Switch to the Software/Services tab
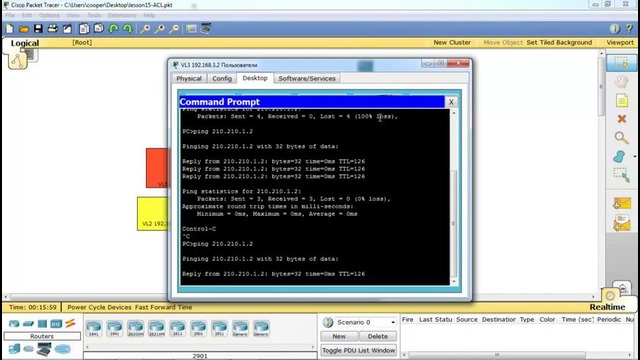Viewport: 640px width, 360px height. click(x=307, y=78)
